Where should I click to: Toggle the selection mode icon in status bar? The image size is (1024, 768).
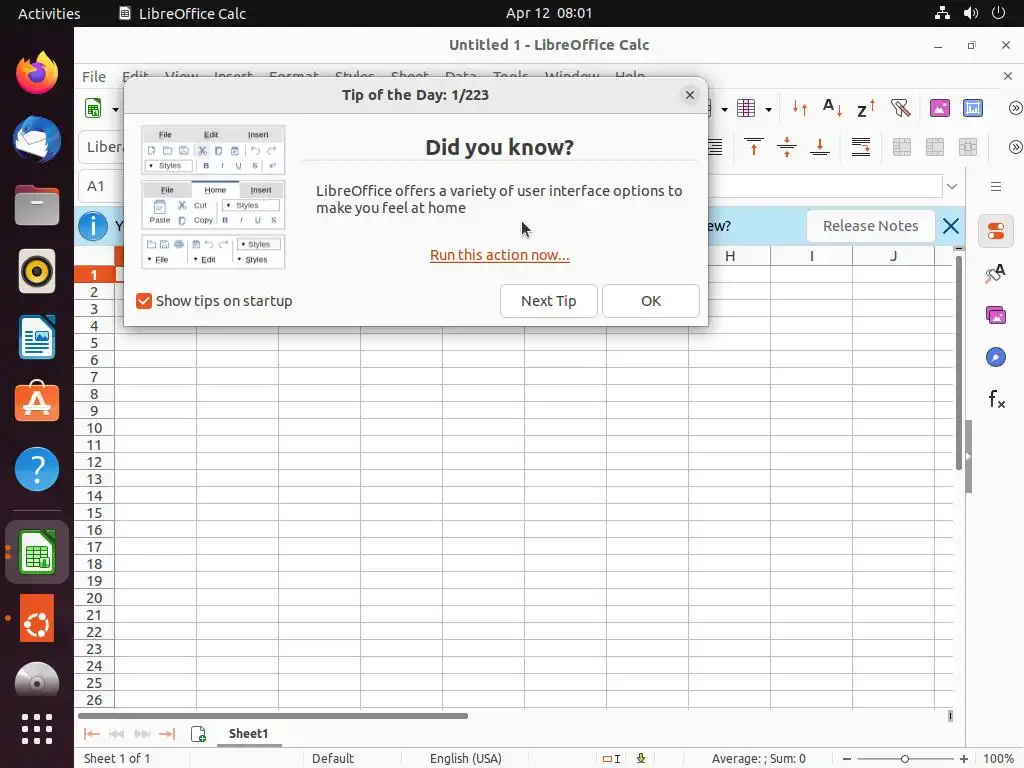coord(611,758)
